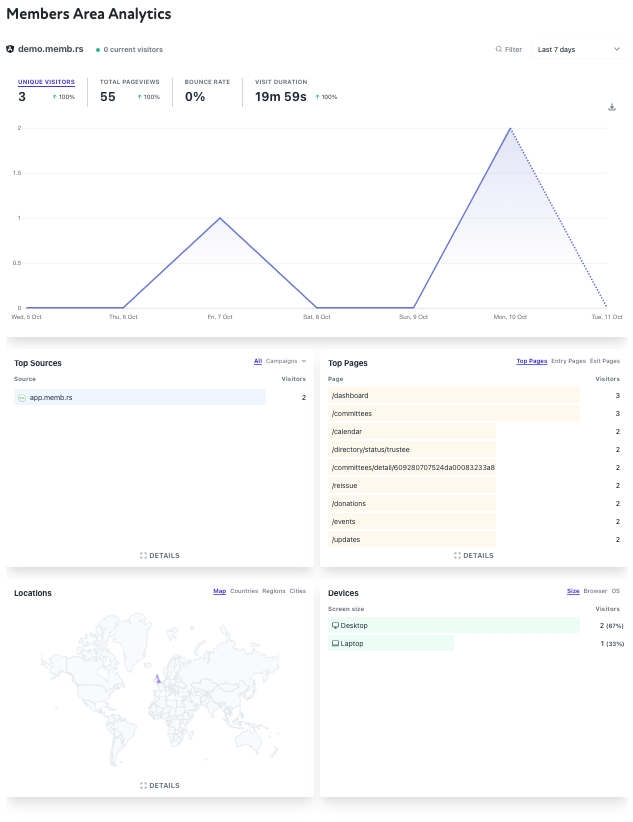Viewport: 633px width, 822px height.
Task: Select the Unique Visitors metric
Action: pos(46,82)
